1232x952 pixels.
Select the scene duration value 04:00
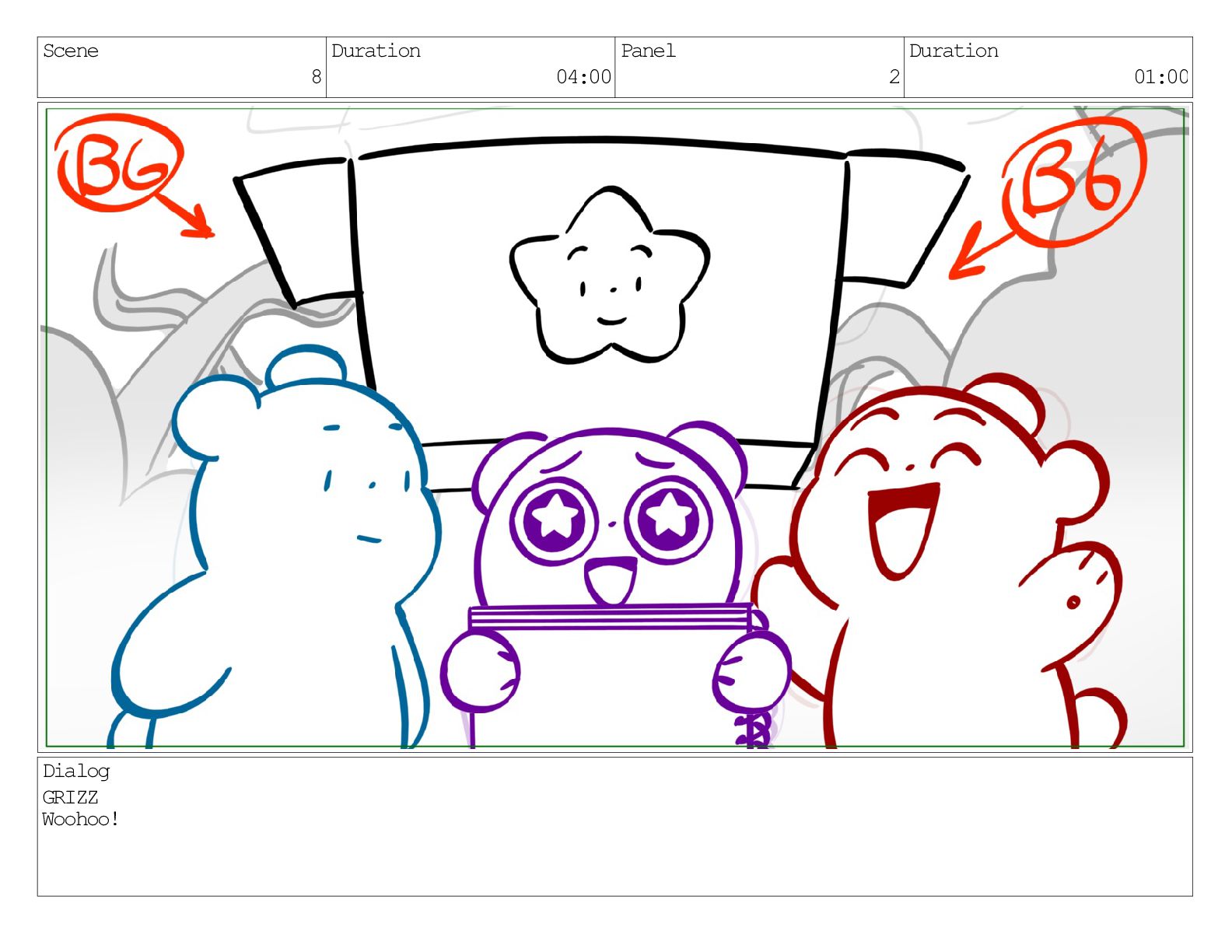[x=583, y=76]
